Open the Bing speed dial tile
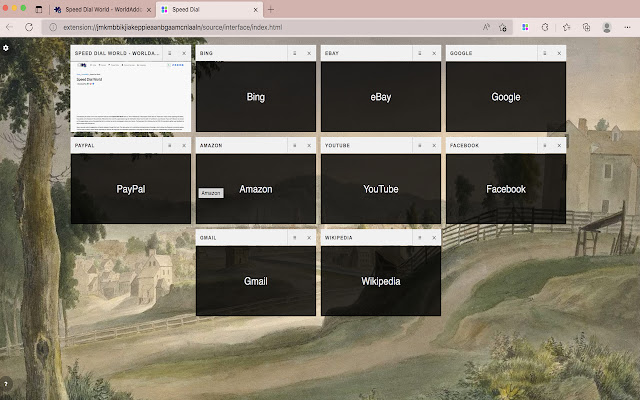This screenshot has width=640, height=400. (255, 97)
